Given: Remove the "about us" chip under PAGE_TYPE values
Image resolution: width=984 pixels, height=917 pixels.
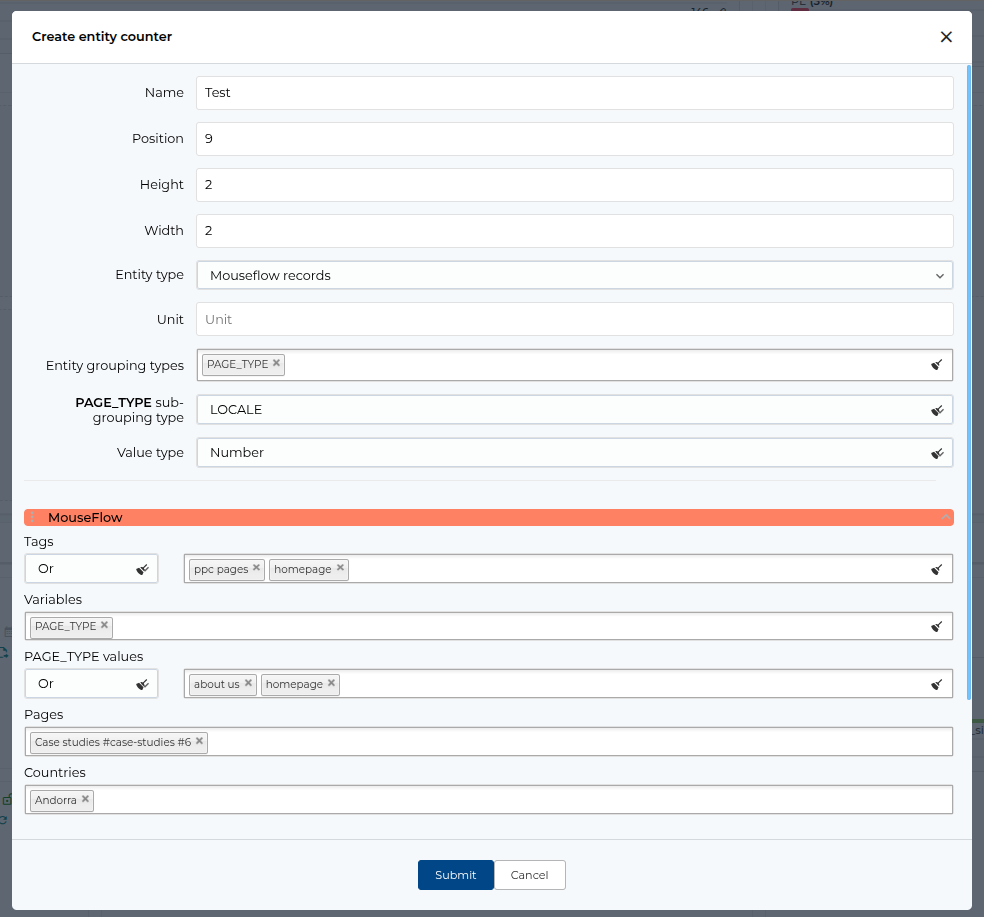Looking at the screenshot, I should point(248,684).
